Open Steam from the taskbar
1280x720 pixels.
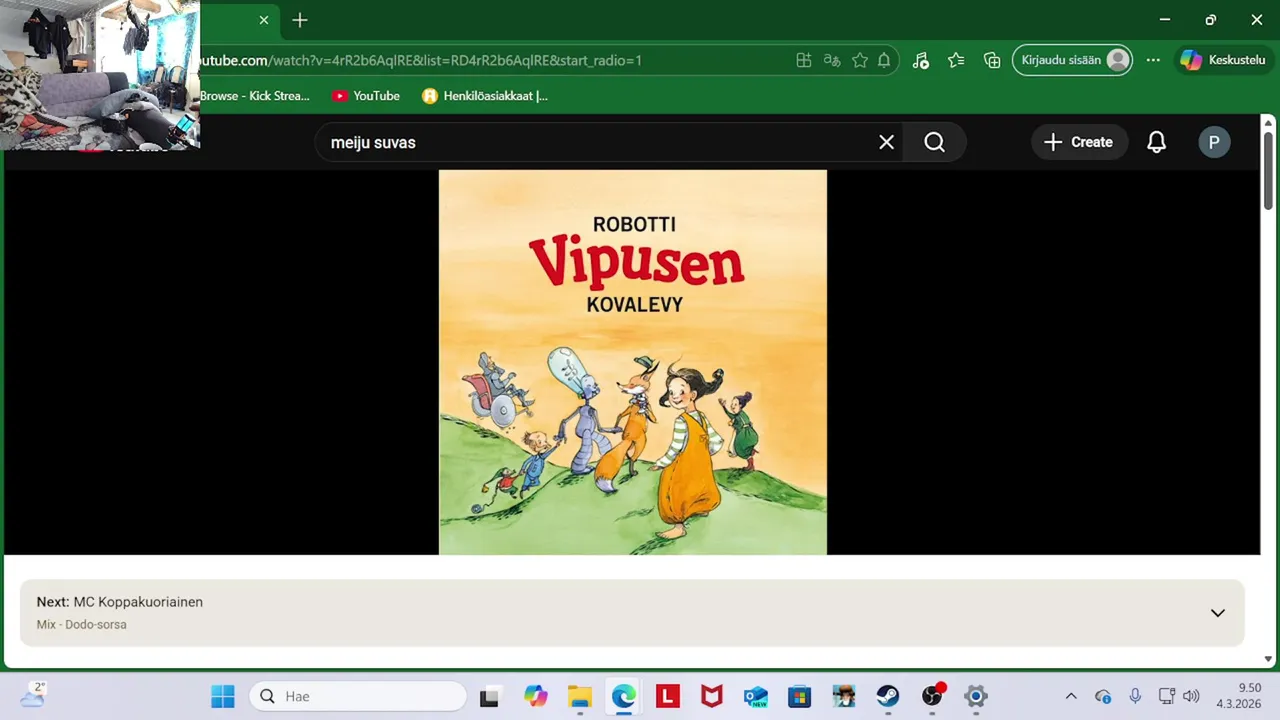(888, 696)
